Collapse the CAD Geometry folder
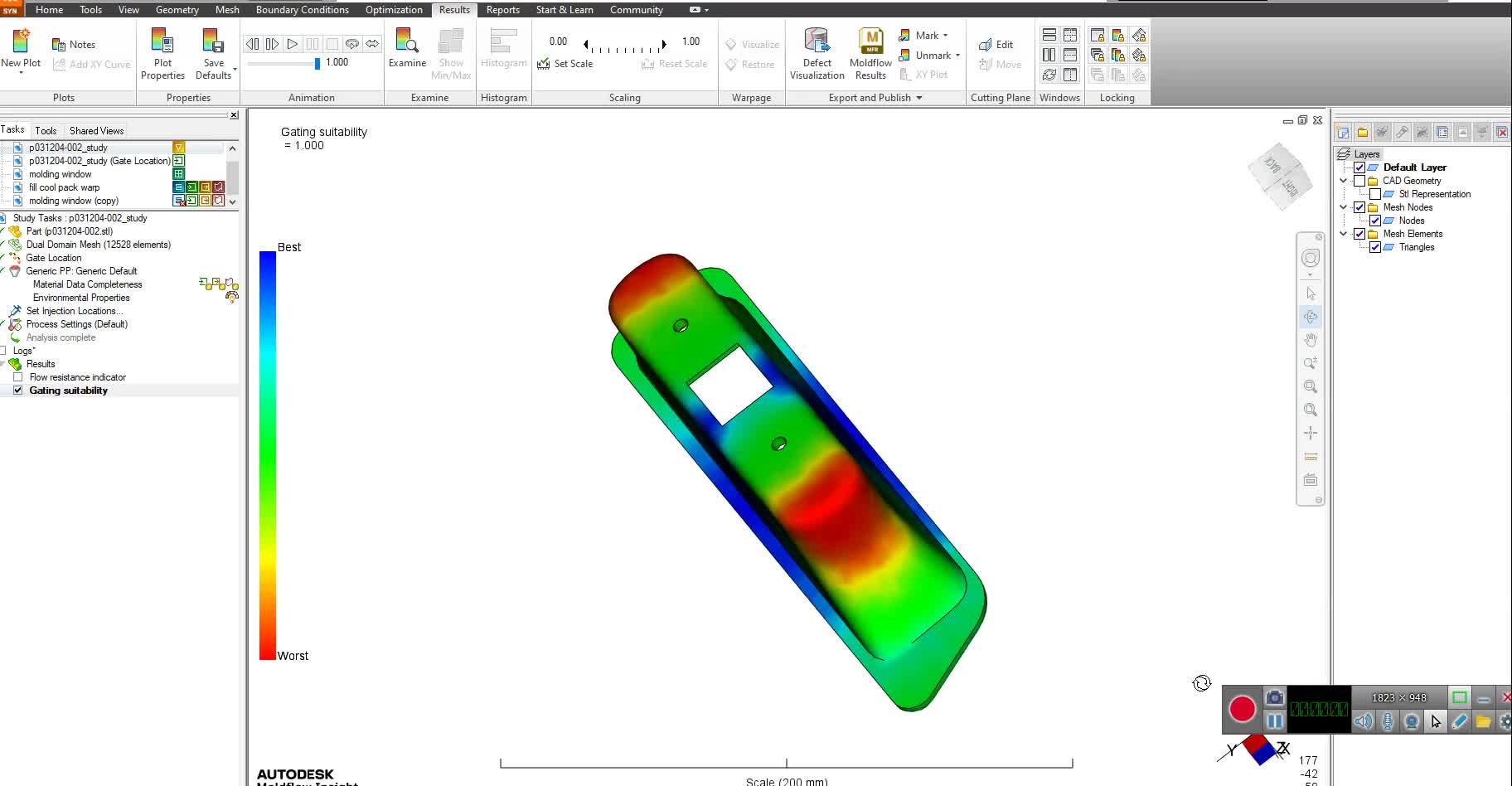Image resolution: width=1512 pixels, height=786 pixels. [1344, 181]
